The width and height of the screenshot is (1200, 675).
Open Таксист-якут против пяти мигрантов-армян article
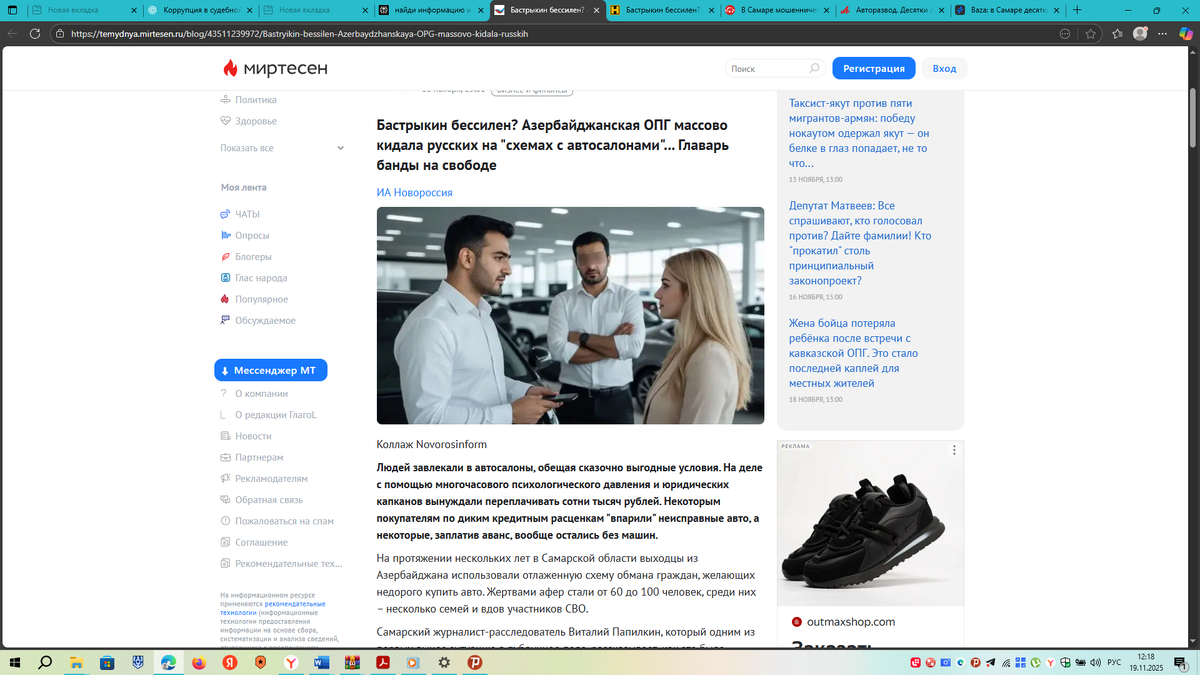[x=859, y=133]
